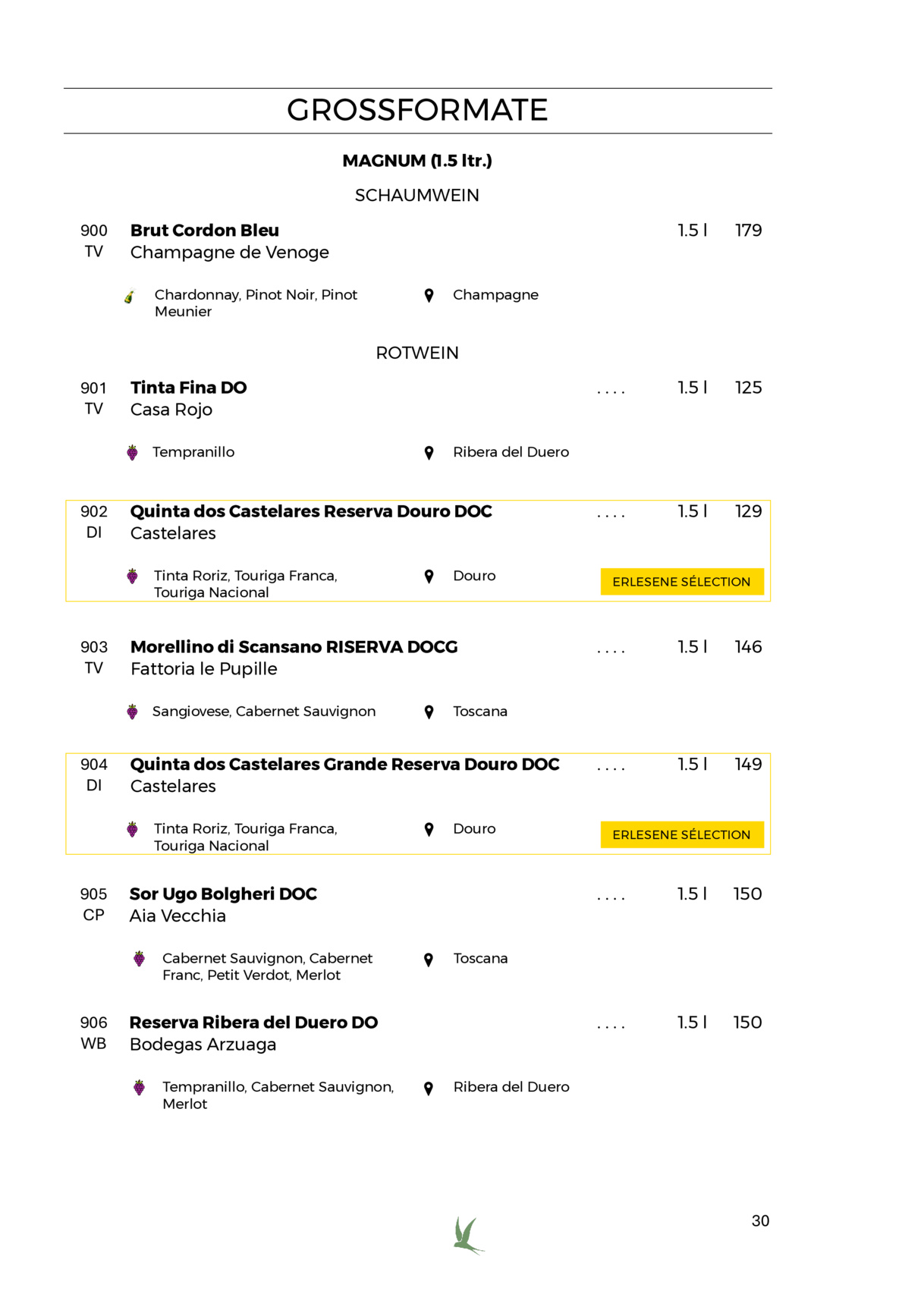Click the champagne bottle icon beside Chardonnay
Screen dimensions: 924x1307
pos(130,297)
